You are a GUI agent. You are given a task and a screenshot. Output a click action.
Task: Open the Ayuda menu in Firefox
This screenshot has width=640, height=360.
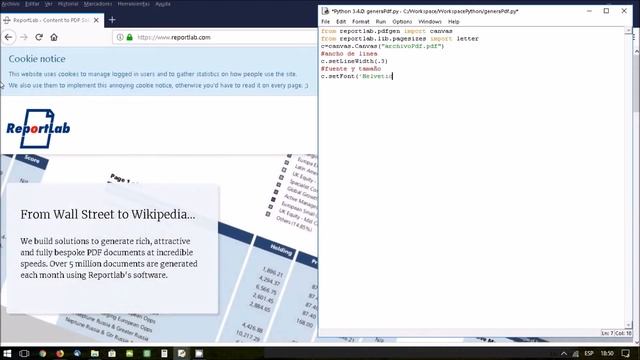coord(163,4)
